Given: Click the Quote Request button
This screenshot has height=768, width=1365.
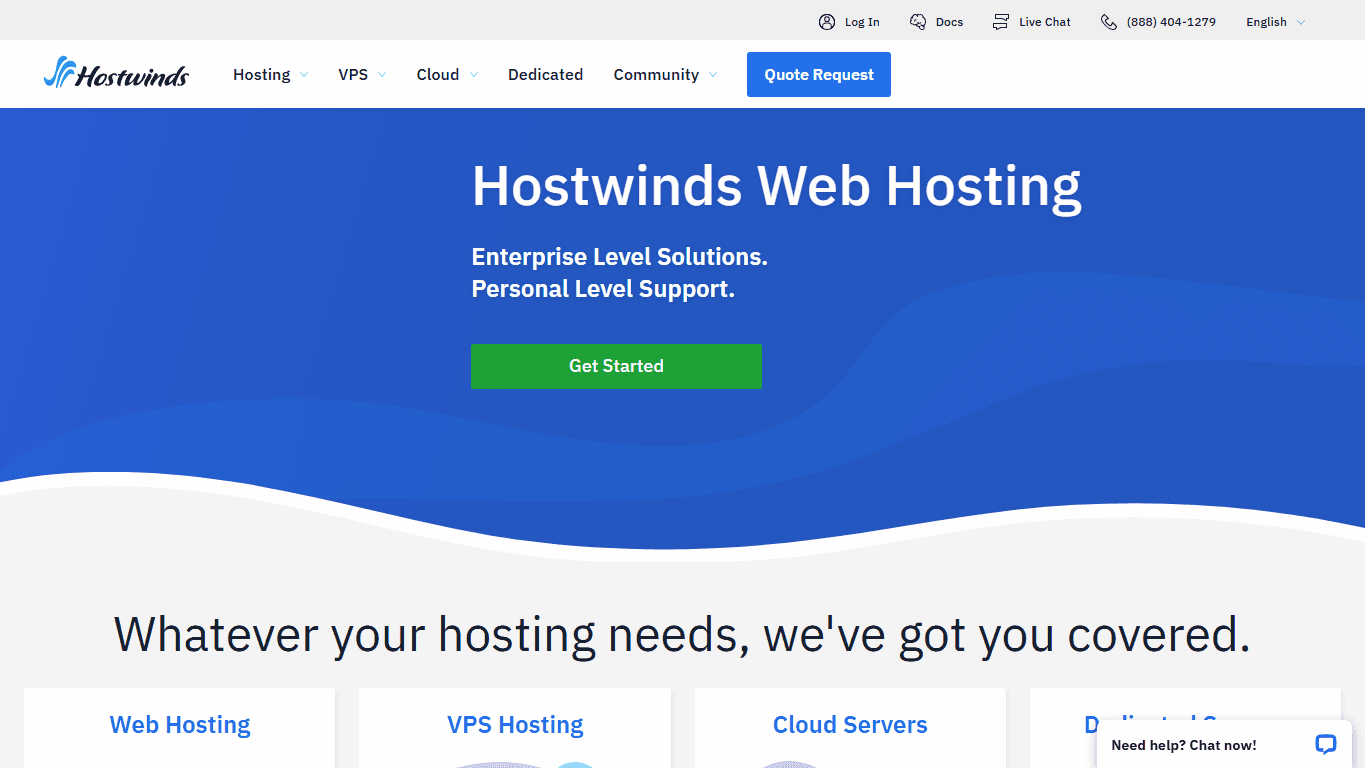Looking at the screenshot, I should (819, 75).
